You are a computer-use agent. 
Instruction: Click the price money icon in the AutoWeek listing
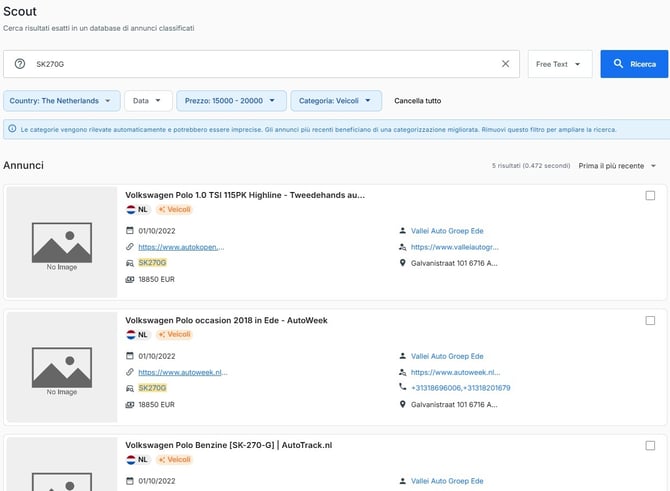point(130,404)
